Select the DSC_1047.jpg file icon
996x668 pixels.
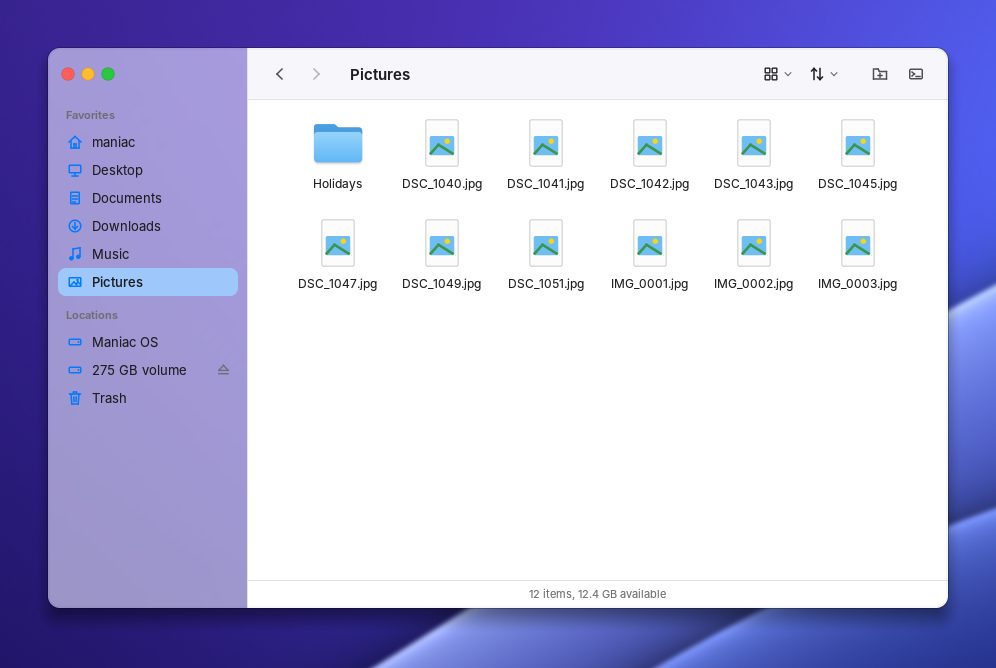(338, 243)
